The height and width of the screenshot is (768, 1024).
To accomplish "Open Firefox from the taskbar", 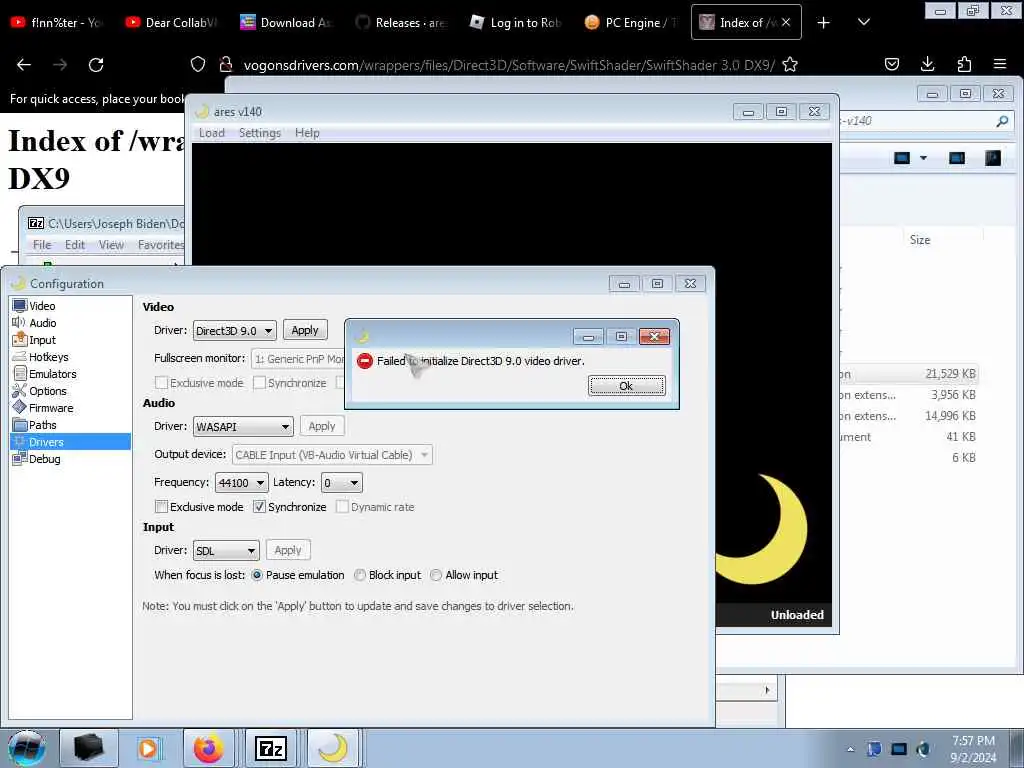I will coord(209,748).
